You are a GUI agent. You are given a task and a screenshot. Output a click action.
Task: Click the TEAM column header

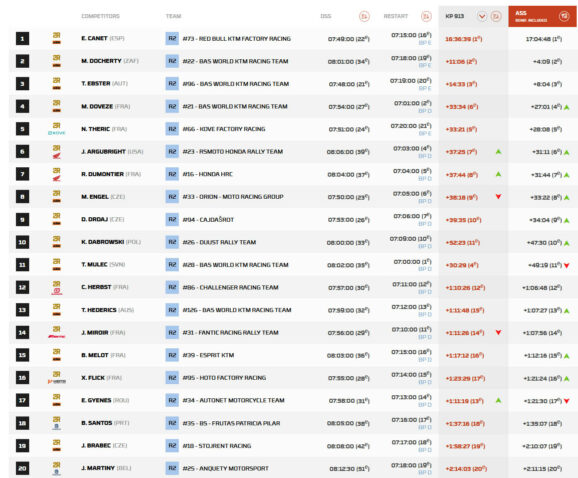[173, 16]
